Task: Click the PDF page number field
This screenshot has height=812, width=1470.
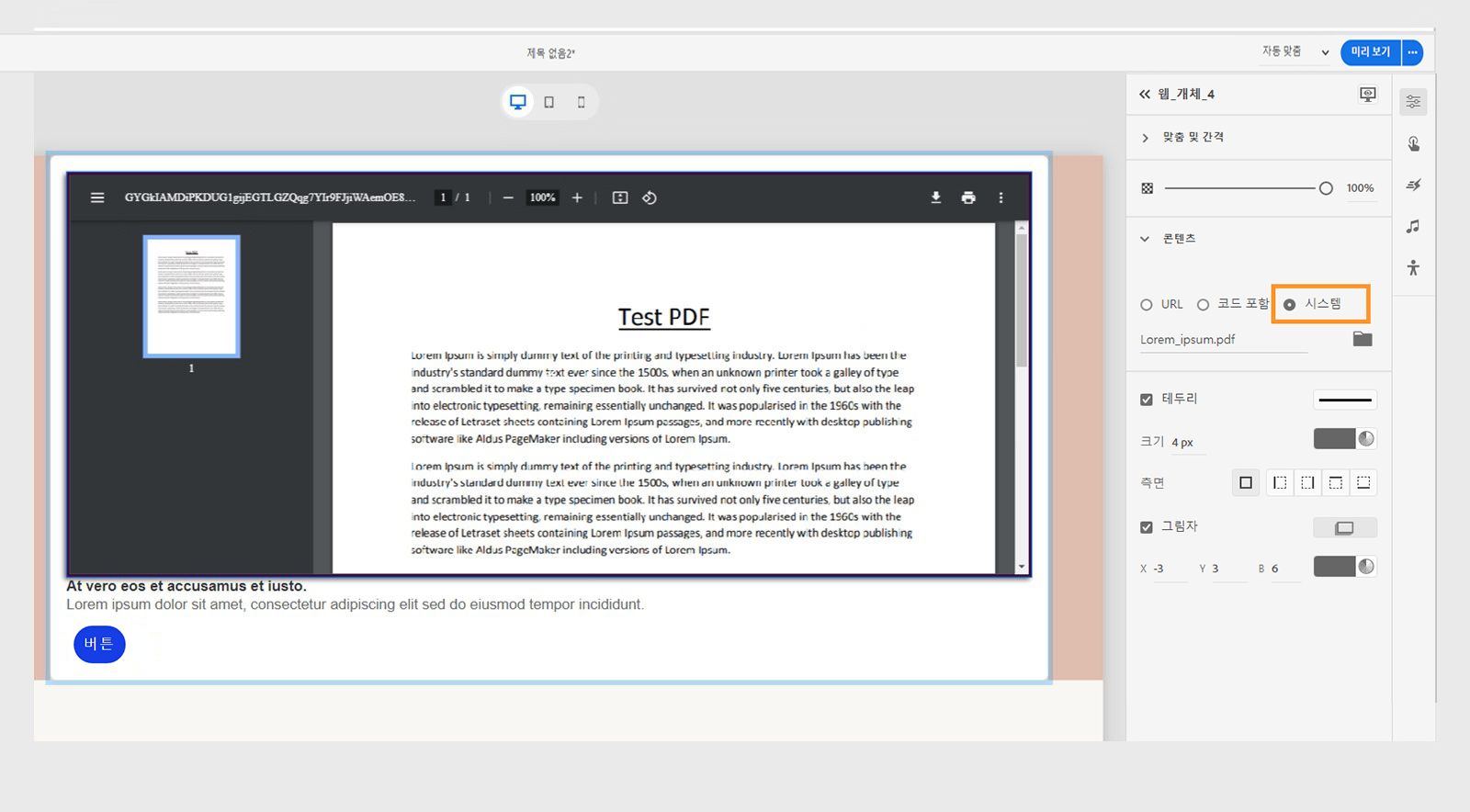Action: [x=443, y=197]
